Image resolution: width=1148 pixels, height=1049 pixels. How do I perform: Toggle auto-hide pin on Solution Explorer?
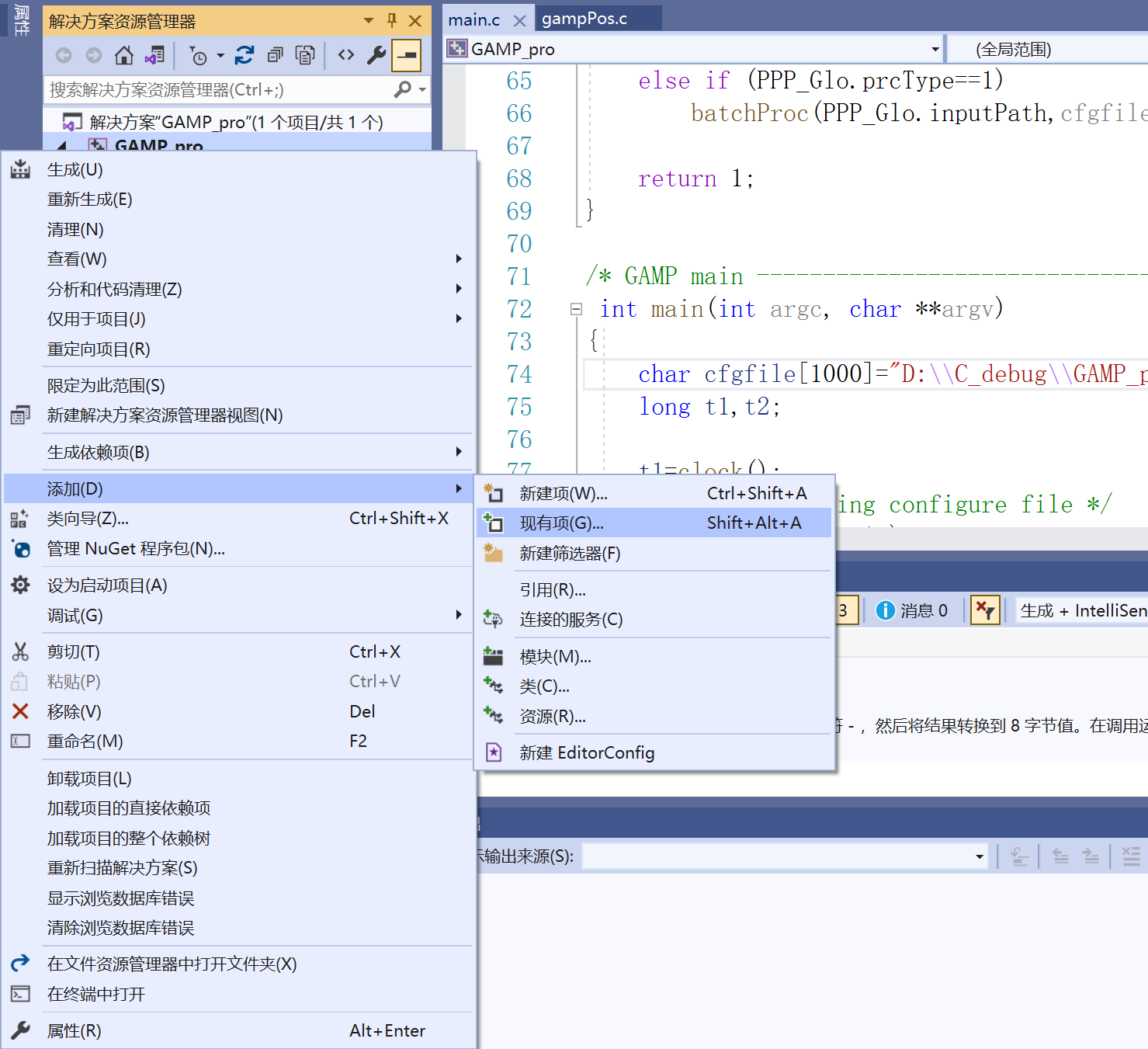[x=392, y=21]
